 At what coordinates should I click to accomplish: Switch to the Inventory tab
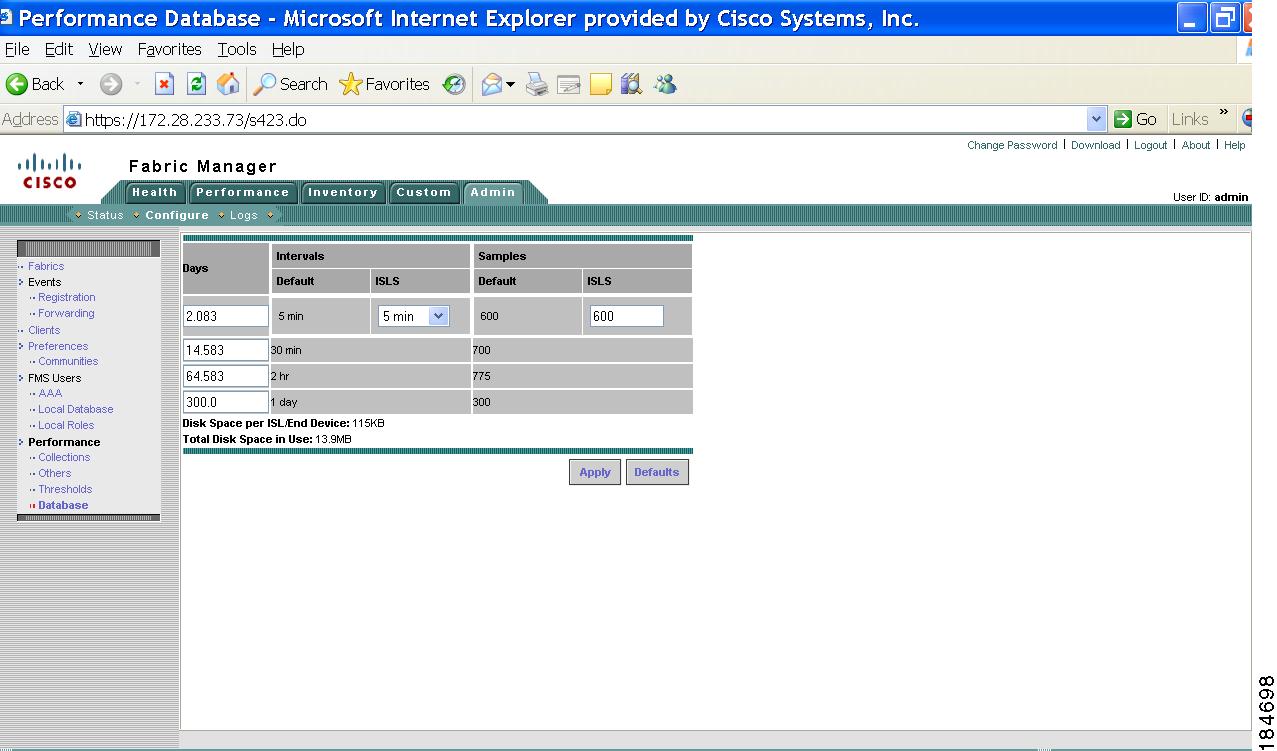[x=342, y=193]
